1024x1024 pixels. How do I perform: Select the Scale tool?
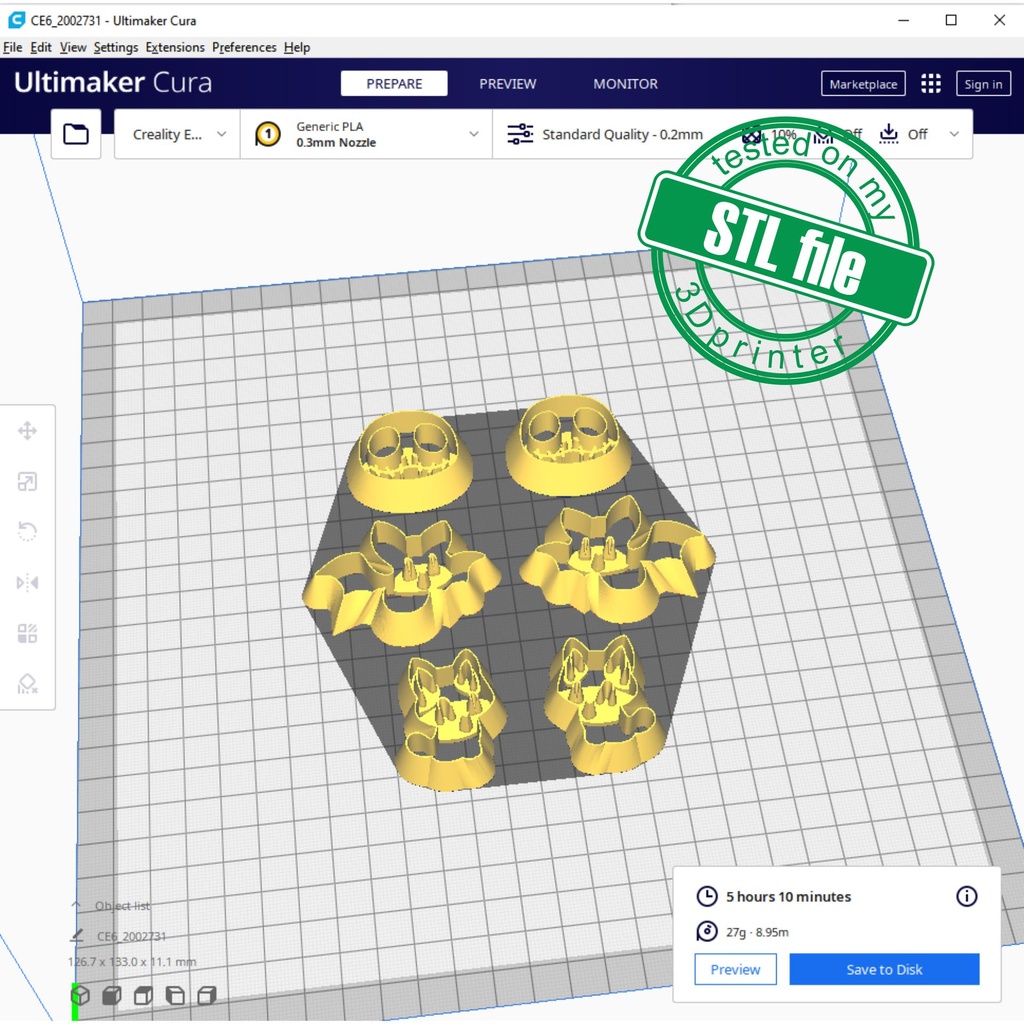click(27, 482)
